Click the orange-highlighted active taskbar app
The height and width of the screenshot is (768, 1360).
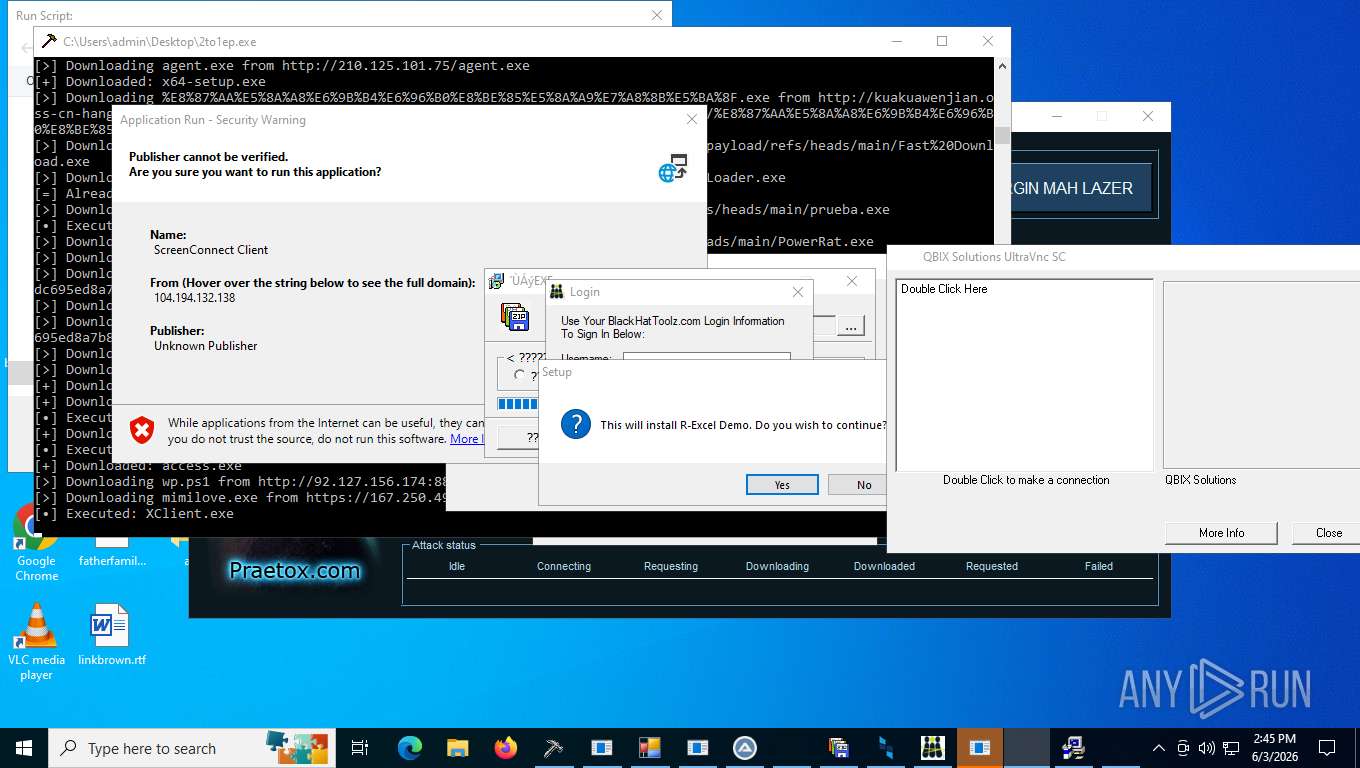point(980,747)
